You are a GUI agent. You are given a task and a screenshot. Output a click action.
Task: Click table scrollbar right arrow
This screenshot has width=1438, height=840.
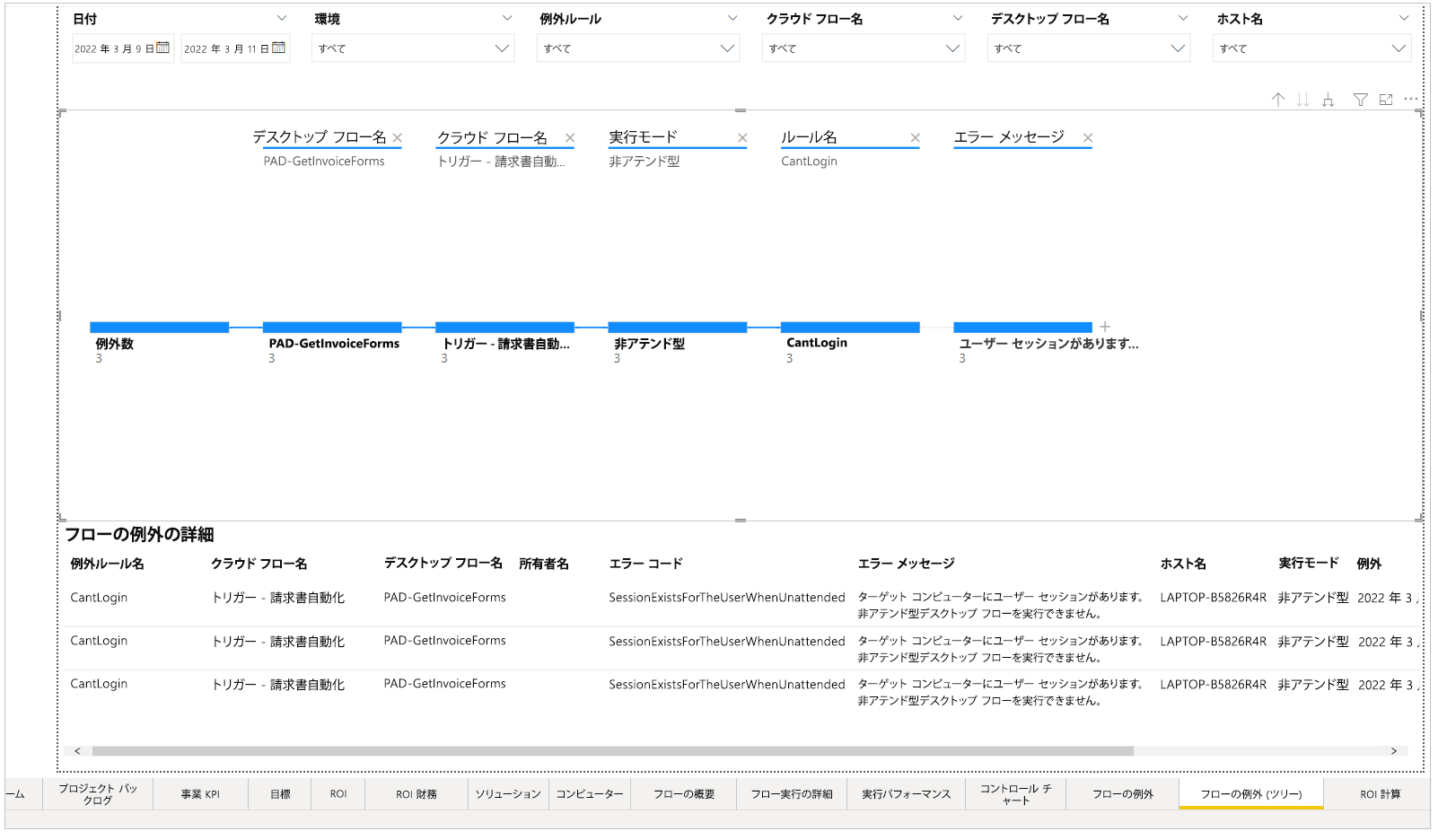[x=1394, y=751]
